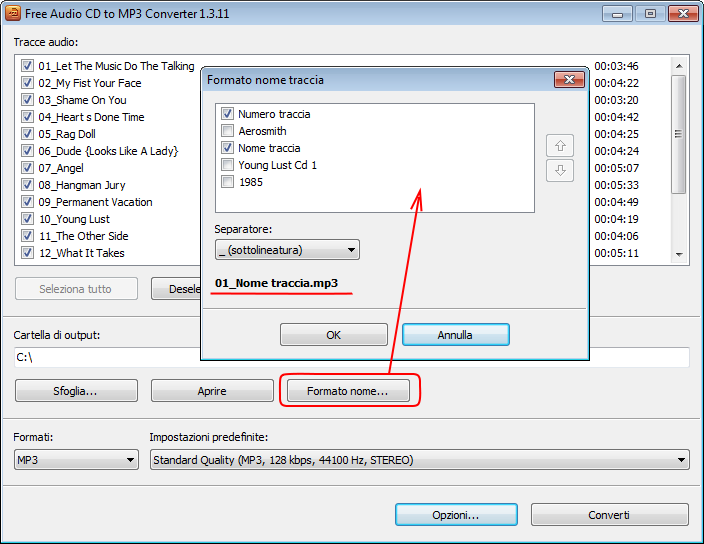704x544 pixels.
Task: Click the 01_Nome traccia.mp3 preview text
Action: click(x=276, y=283)
